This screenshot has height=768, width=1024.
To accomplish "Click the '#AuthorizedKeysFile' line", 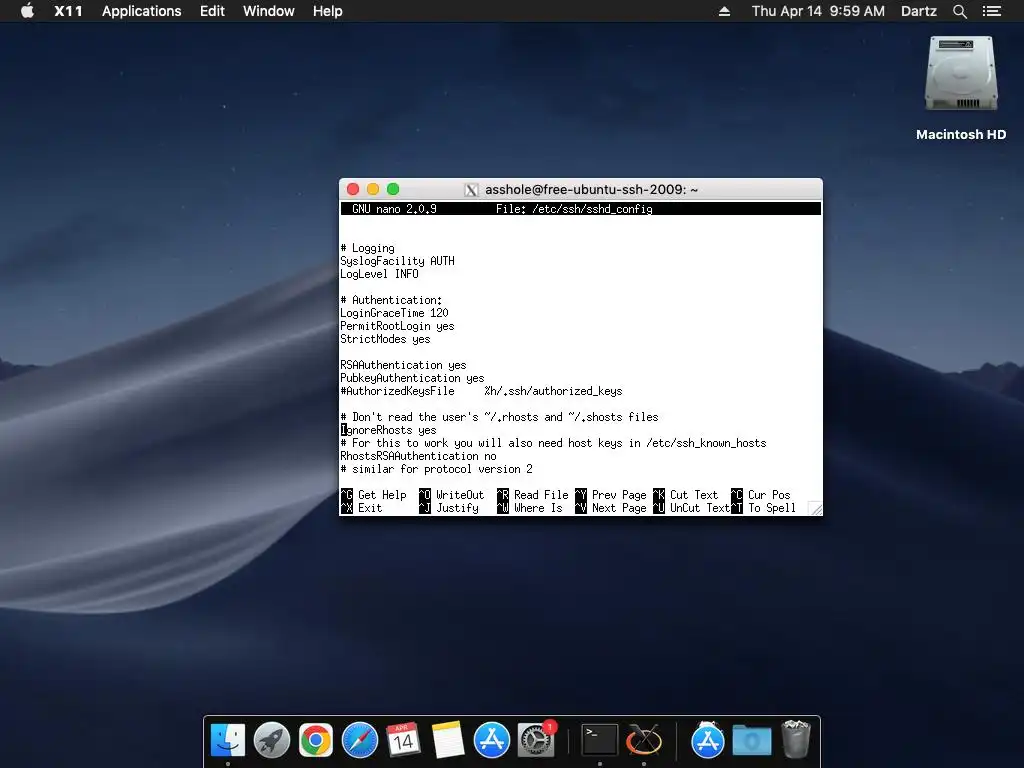I will [x=481, y=392].
